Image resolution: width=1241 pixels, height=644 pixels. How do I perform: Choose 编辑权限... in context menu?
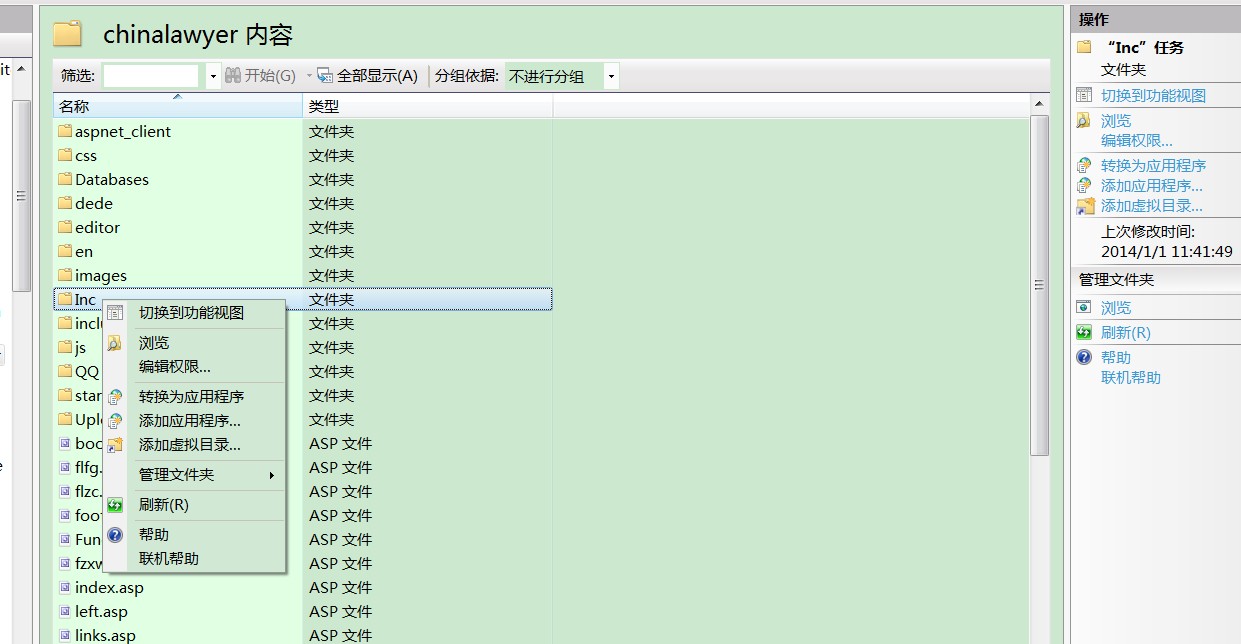[x=175, y=367]
